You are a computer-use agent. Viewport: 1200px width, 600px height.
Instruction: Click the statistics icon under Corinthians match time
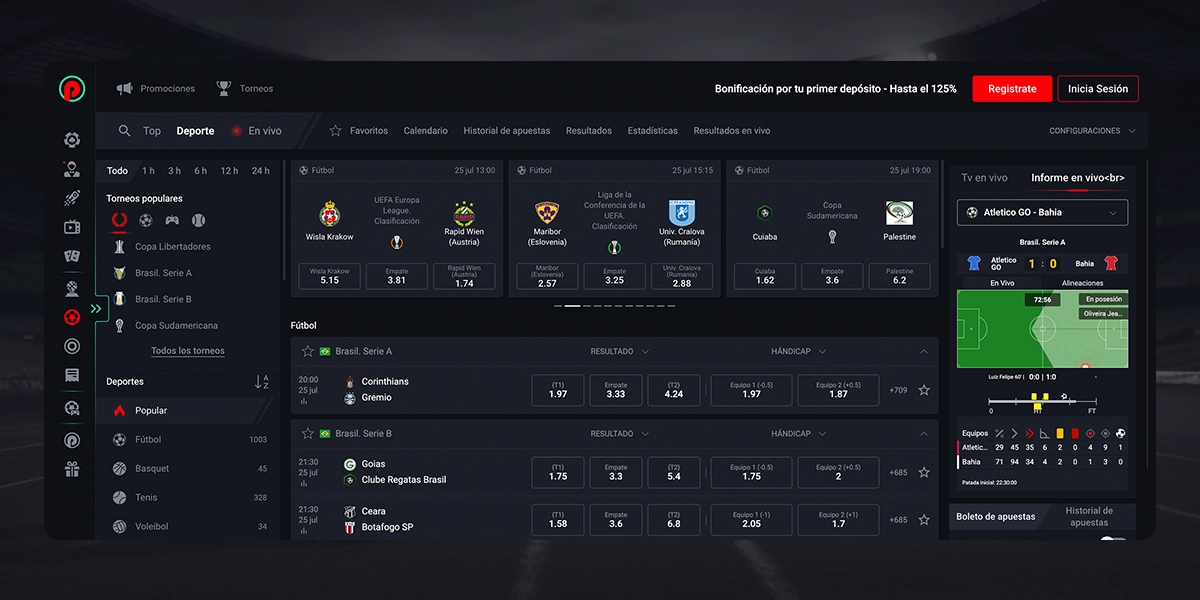click(303, 401)
